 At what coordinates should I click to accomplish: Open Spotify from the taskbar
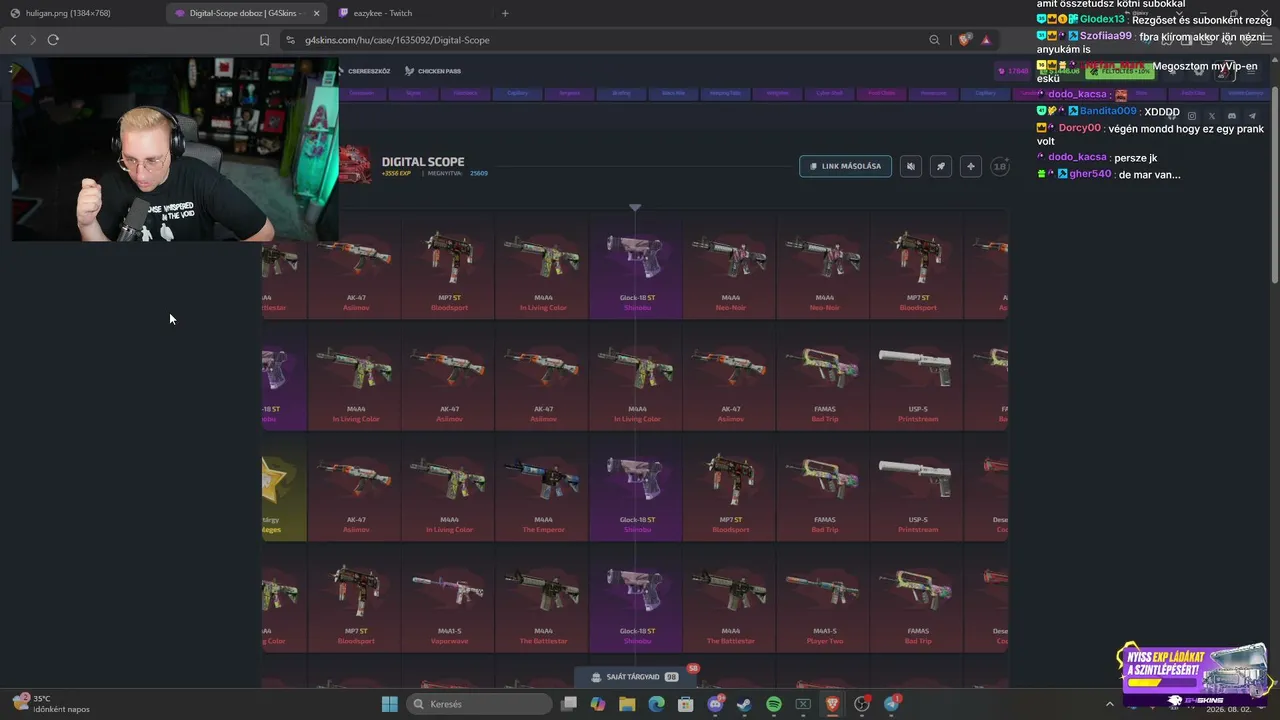pos(774,704)
